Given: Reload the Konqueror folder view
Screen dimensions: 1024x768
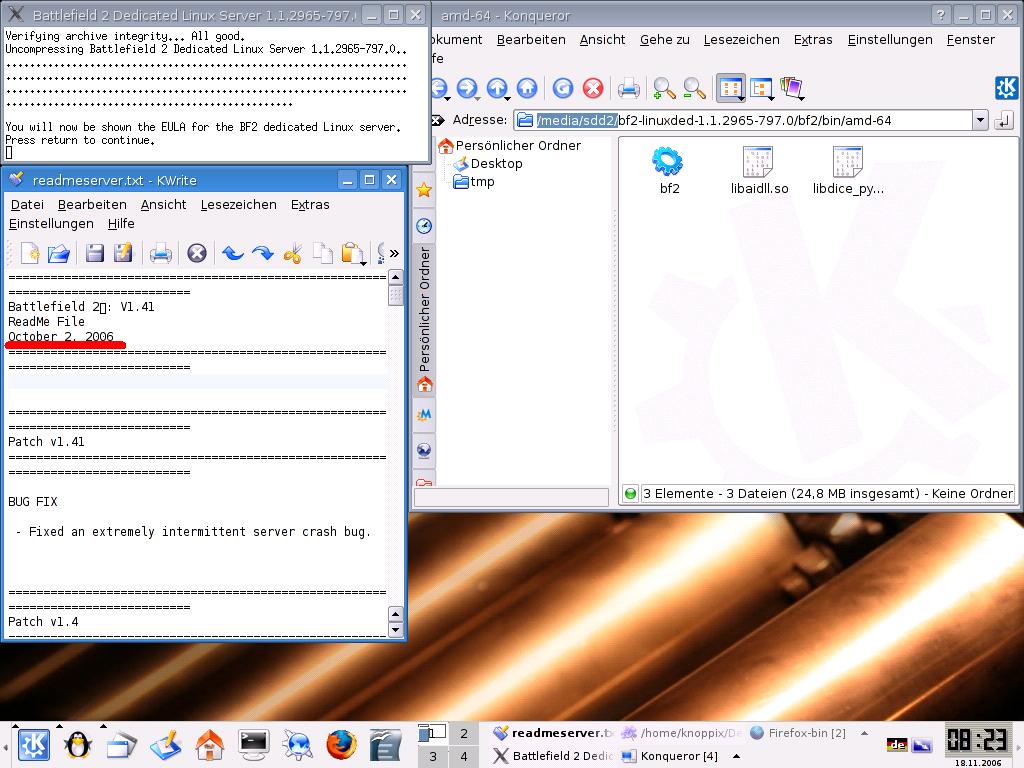Looking at the screenshot, I should (x=563, y=88).
